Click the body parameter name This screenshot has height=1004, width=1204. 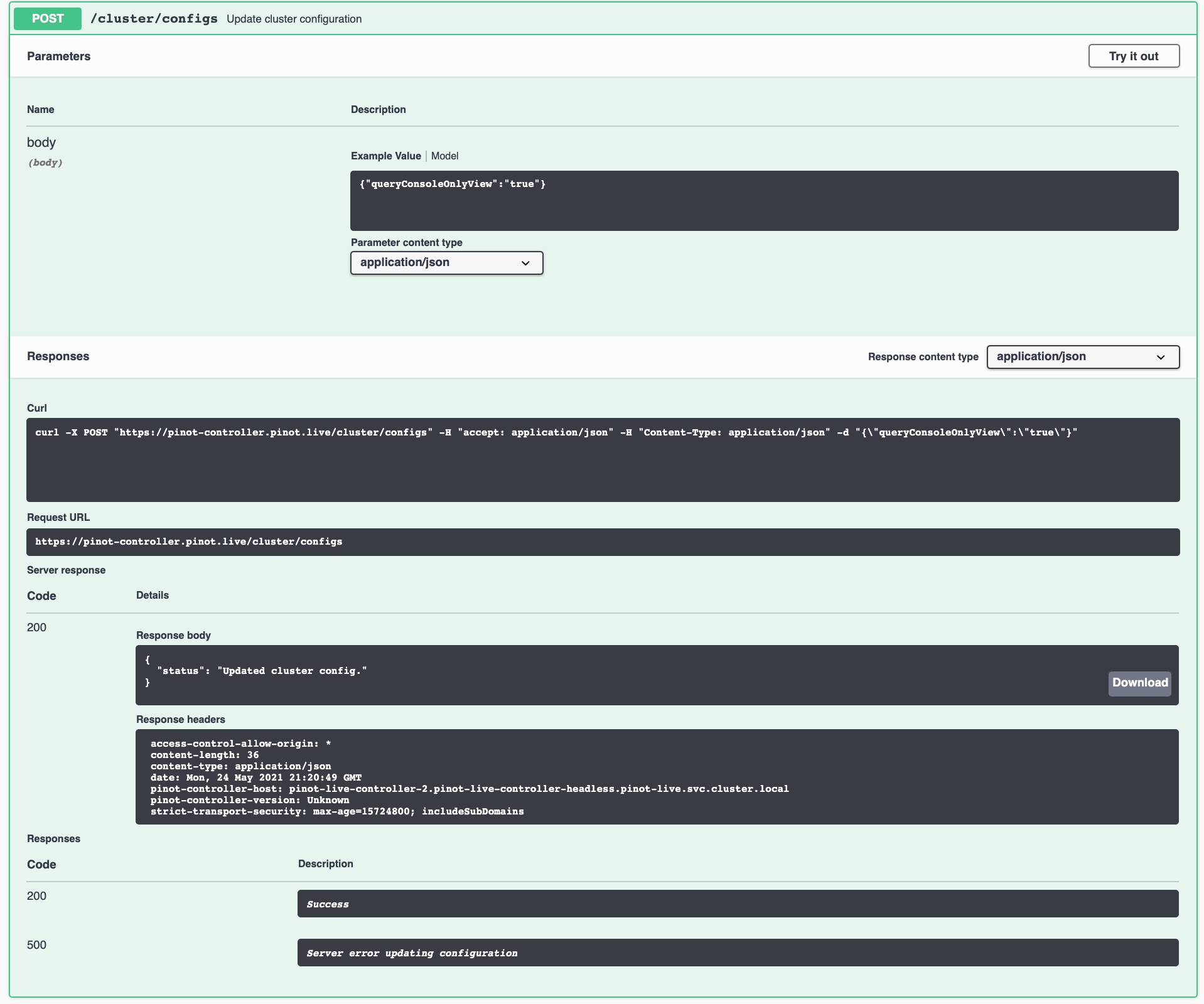click(41, 142)
